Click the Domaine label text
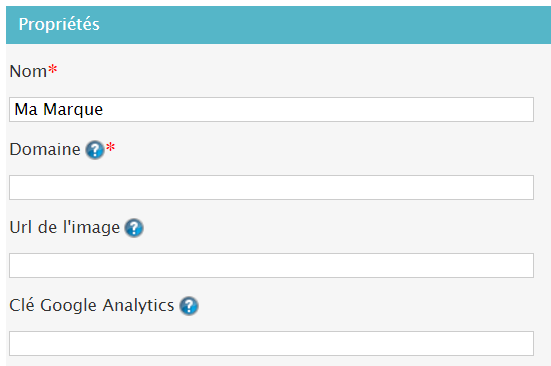 [45, 149]
